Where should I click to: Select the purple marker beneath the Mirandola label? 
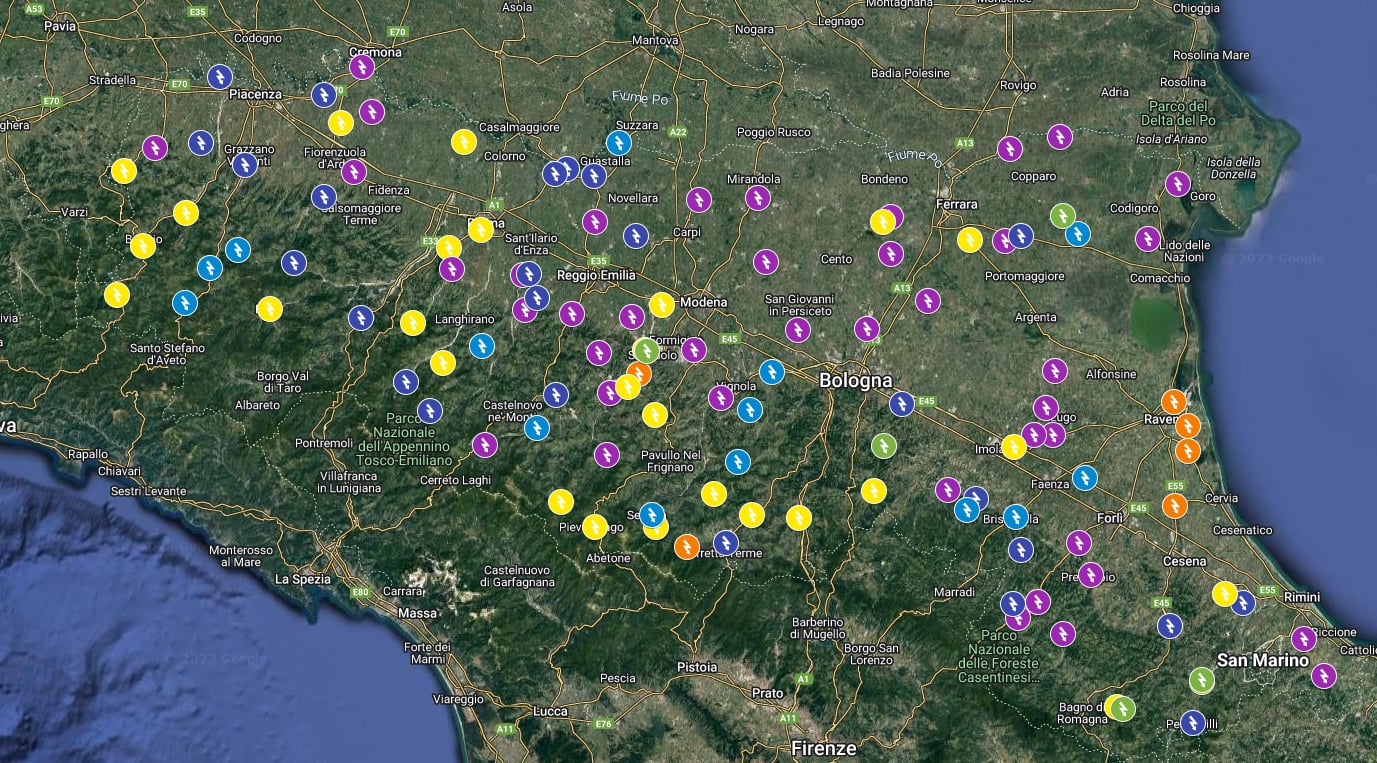tap(758, 198)
